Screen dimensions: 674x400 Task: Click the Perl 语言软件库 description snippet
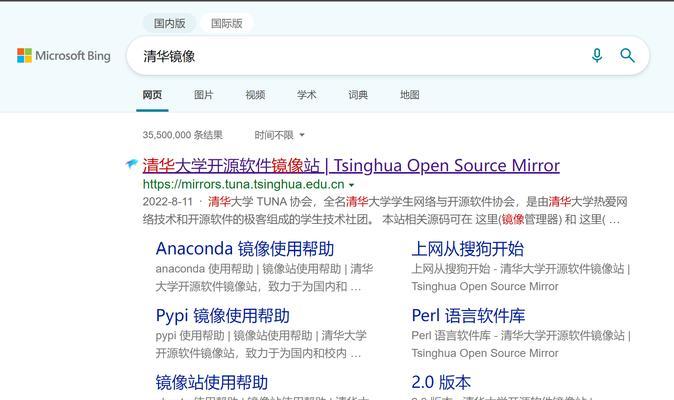(x=521, y=344)
